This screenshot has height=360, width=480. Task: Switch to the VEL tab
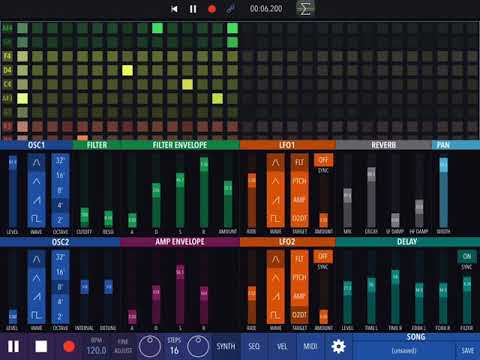coord(282,346)
